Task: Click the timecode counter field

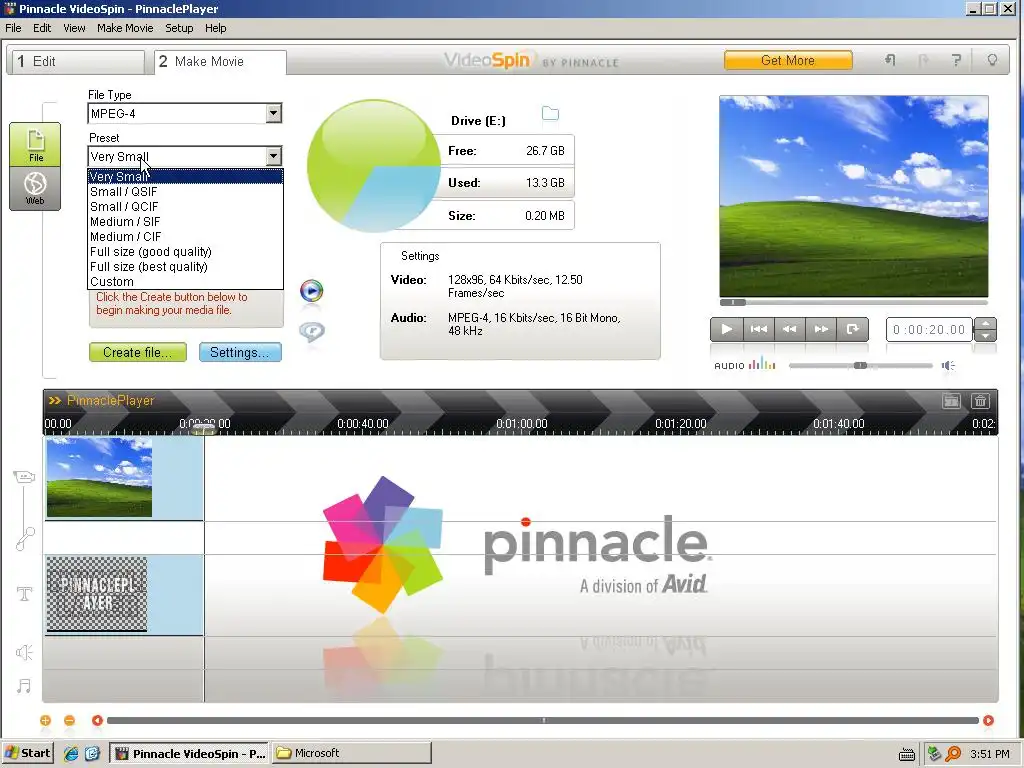Action: point(929,330)
